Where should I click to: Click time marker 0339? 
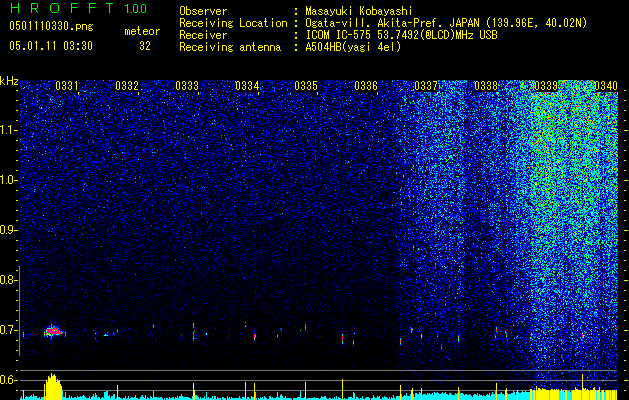(x=546, y=86)
